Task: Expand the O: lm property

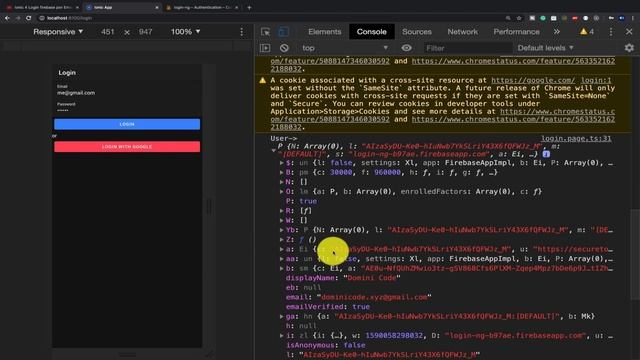Action: (x=282, y=191)
